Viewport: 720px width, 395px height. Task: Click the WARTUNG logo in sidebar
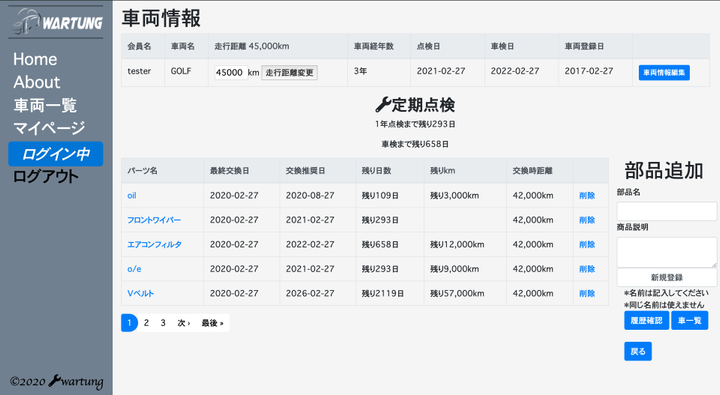pos(56,22)
